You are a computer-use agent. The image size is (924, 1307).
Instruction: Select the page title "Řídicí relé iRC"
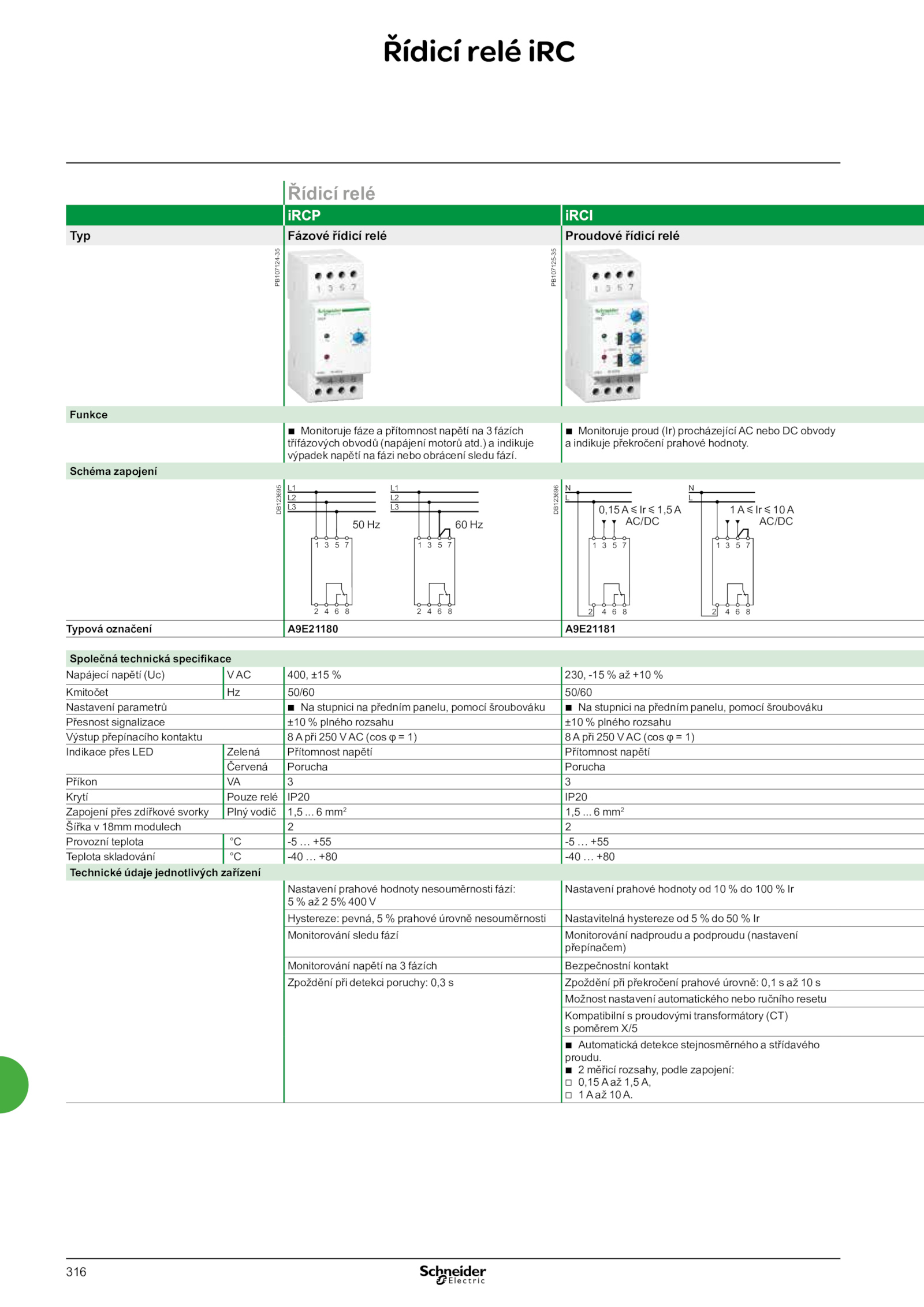click(479, 51)
